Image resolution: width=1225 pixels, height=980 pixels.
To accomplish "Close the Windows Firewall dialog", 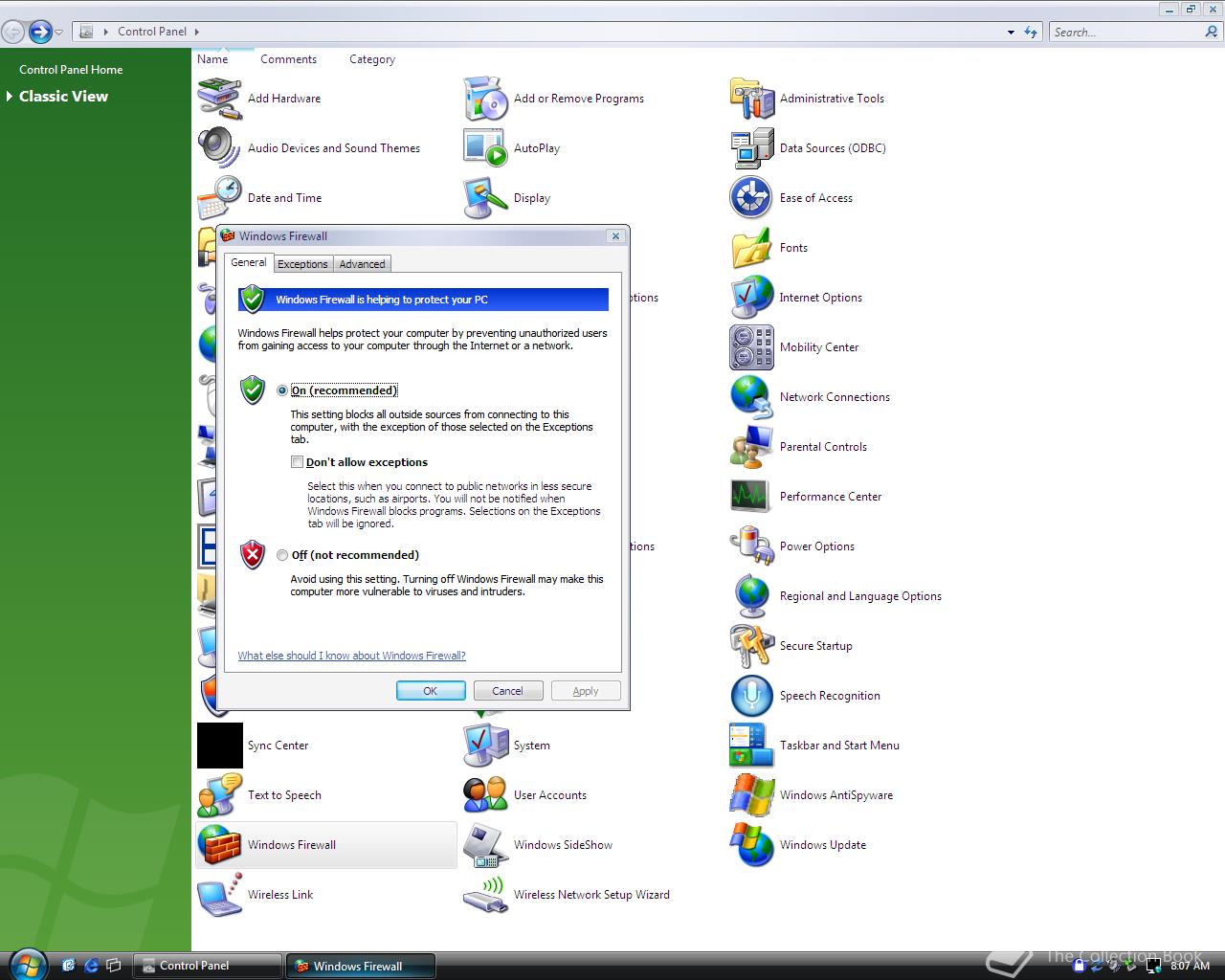I will tap(615, 235).
